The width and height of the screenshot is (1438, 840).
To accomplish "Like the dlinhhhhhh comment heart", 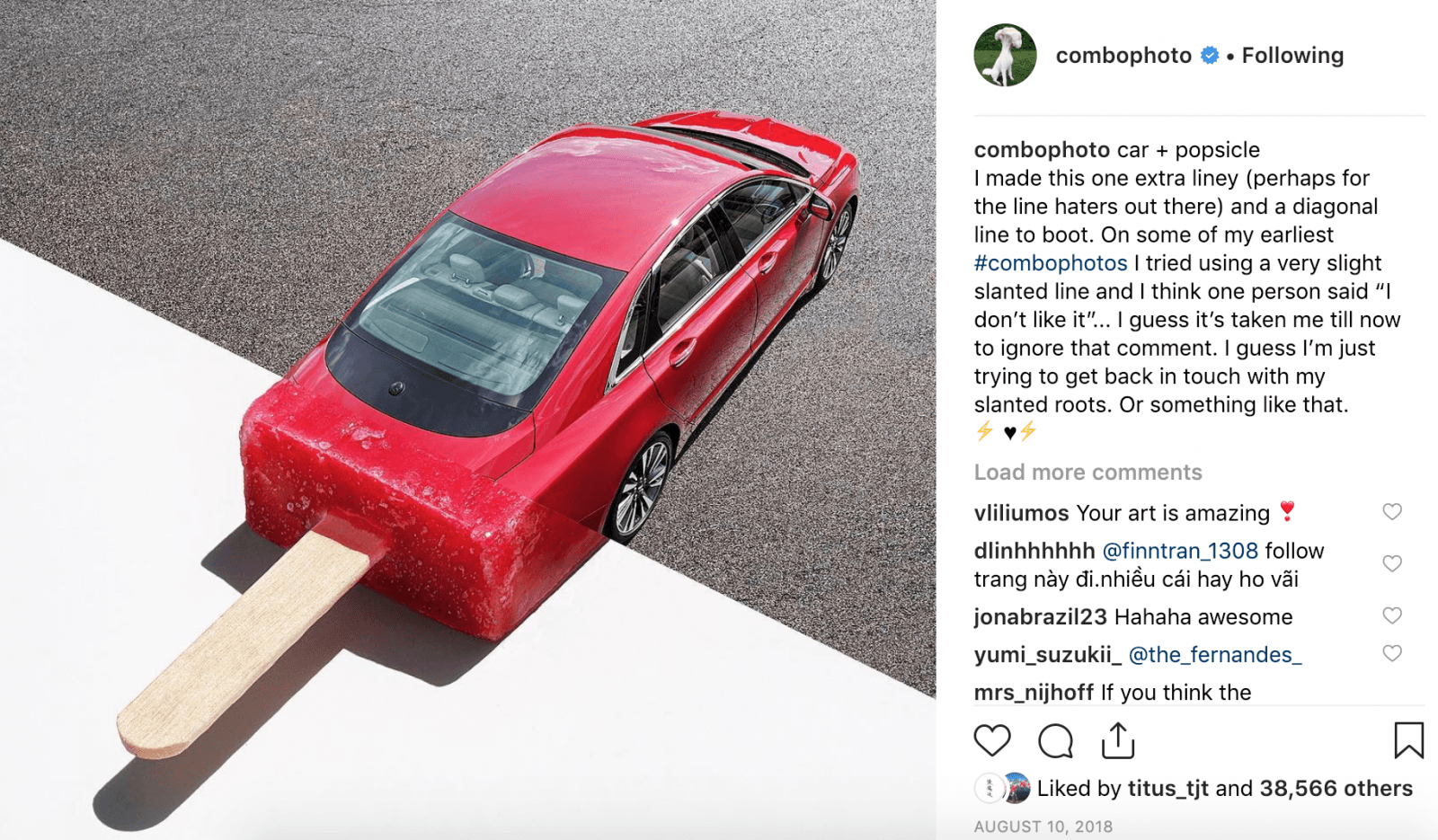I will [x=1392, y=563].
